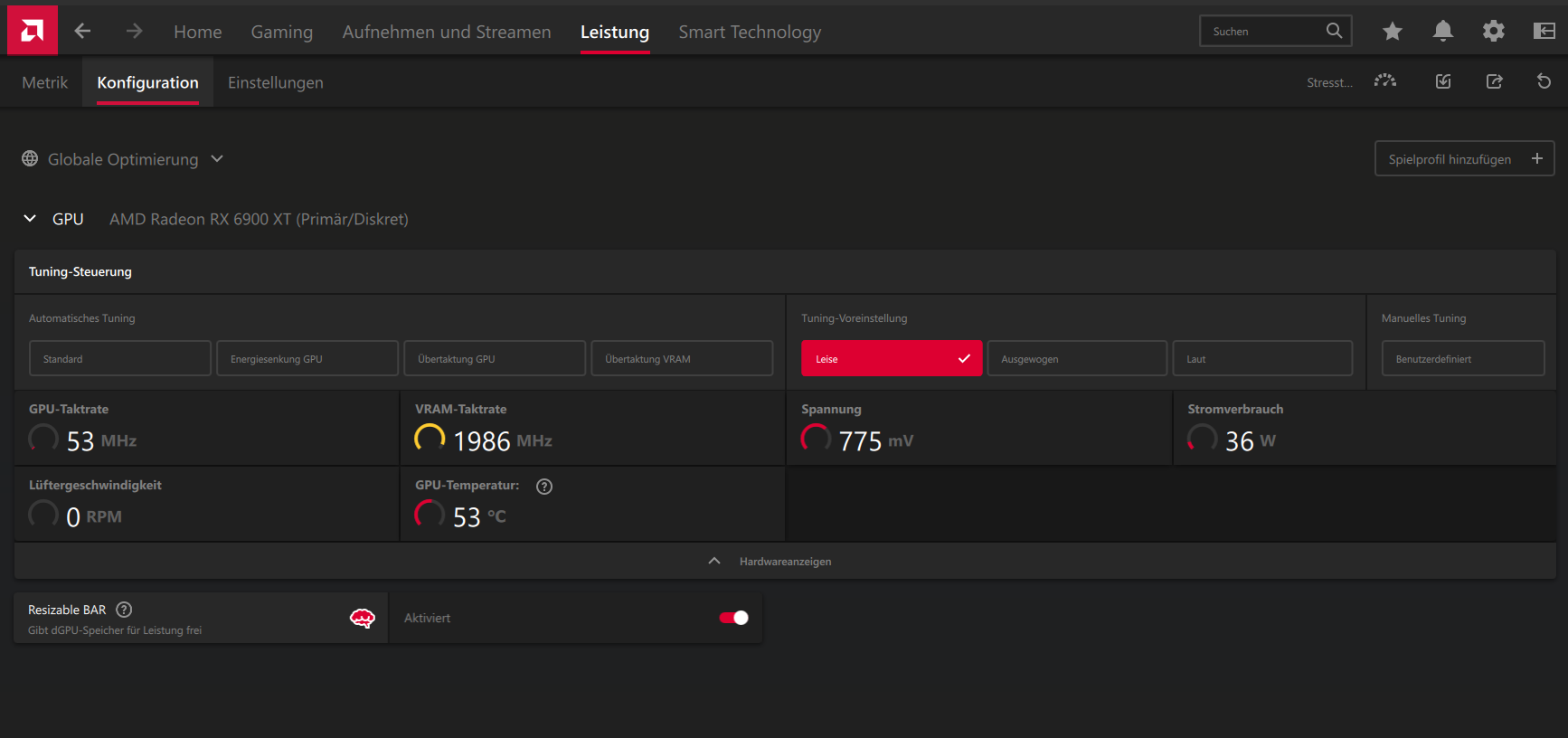This screenshot has height=738, width=1568.
Task: Click the export profile icon
Action: (x=1494, y=81)
